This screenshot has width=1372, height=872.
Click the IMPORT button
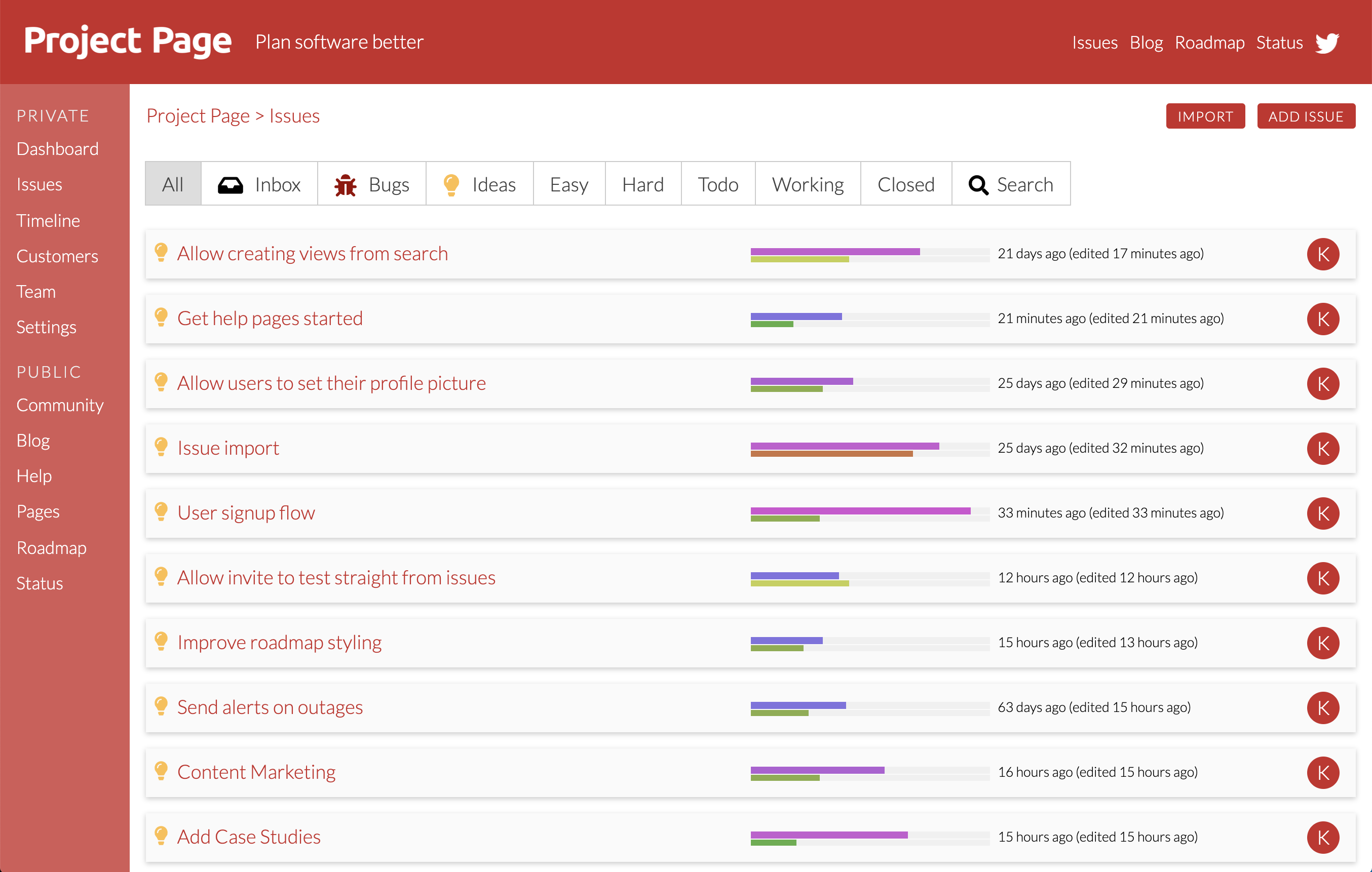coord(1205,116)
